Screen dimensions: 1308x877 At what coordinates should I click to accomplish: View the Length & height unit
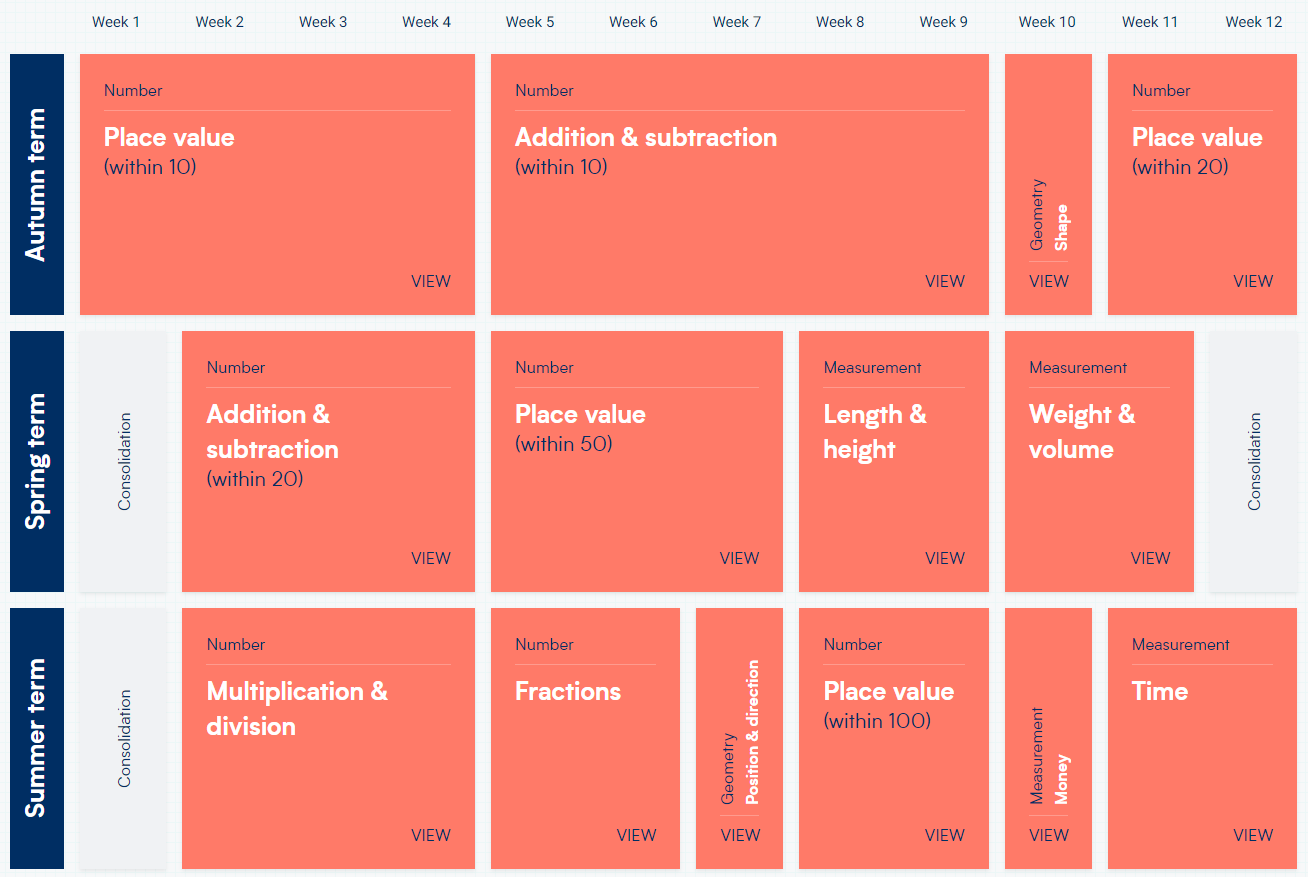coord(894,461)
